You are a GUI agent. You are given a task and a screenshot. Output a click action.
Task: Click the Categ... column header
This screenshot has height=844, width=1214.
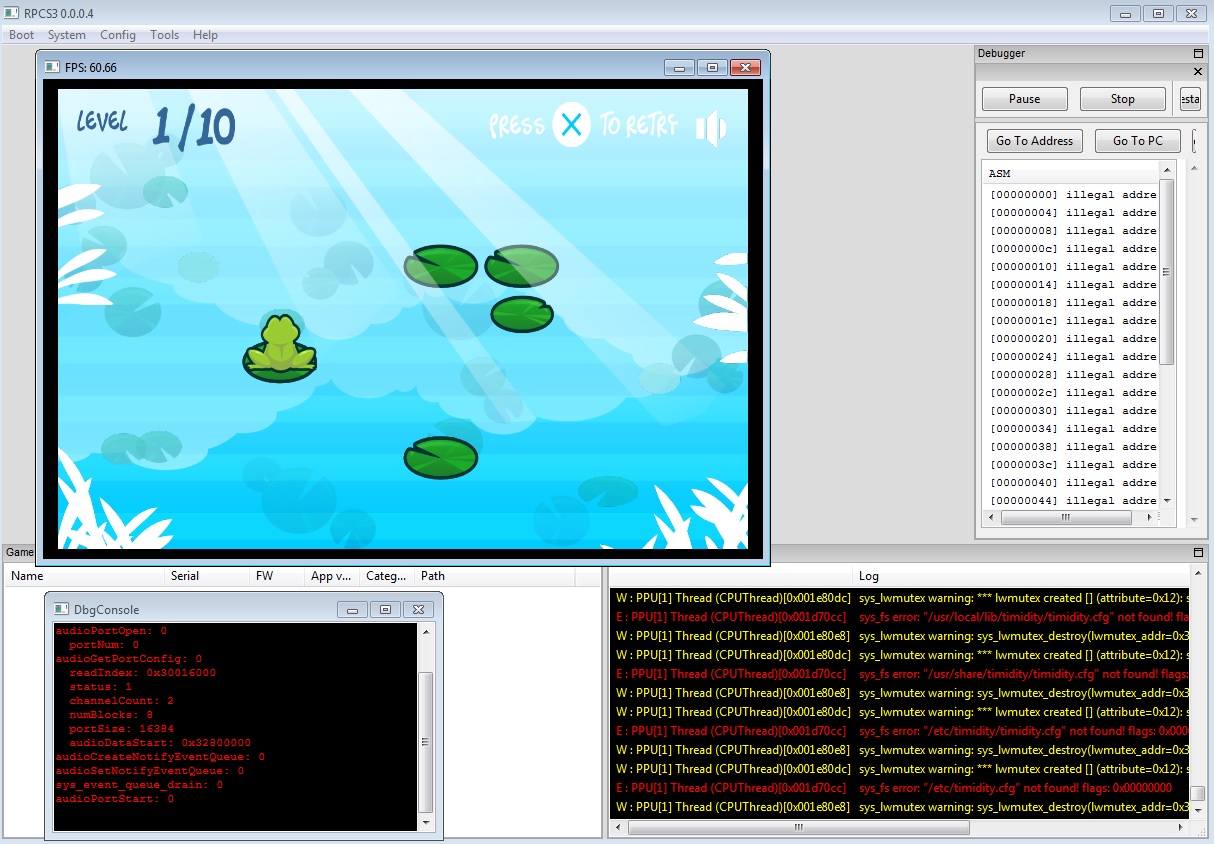pyautogui.click(x=388, y=576)
